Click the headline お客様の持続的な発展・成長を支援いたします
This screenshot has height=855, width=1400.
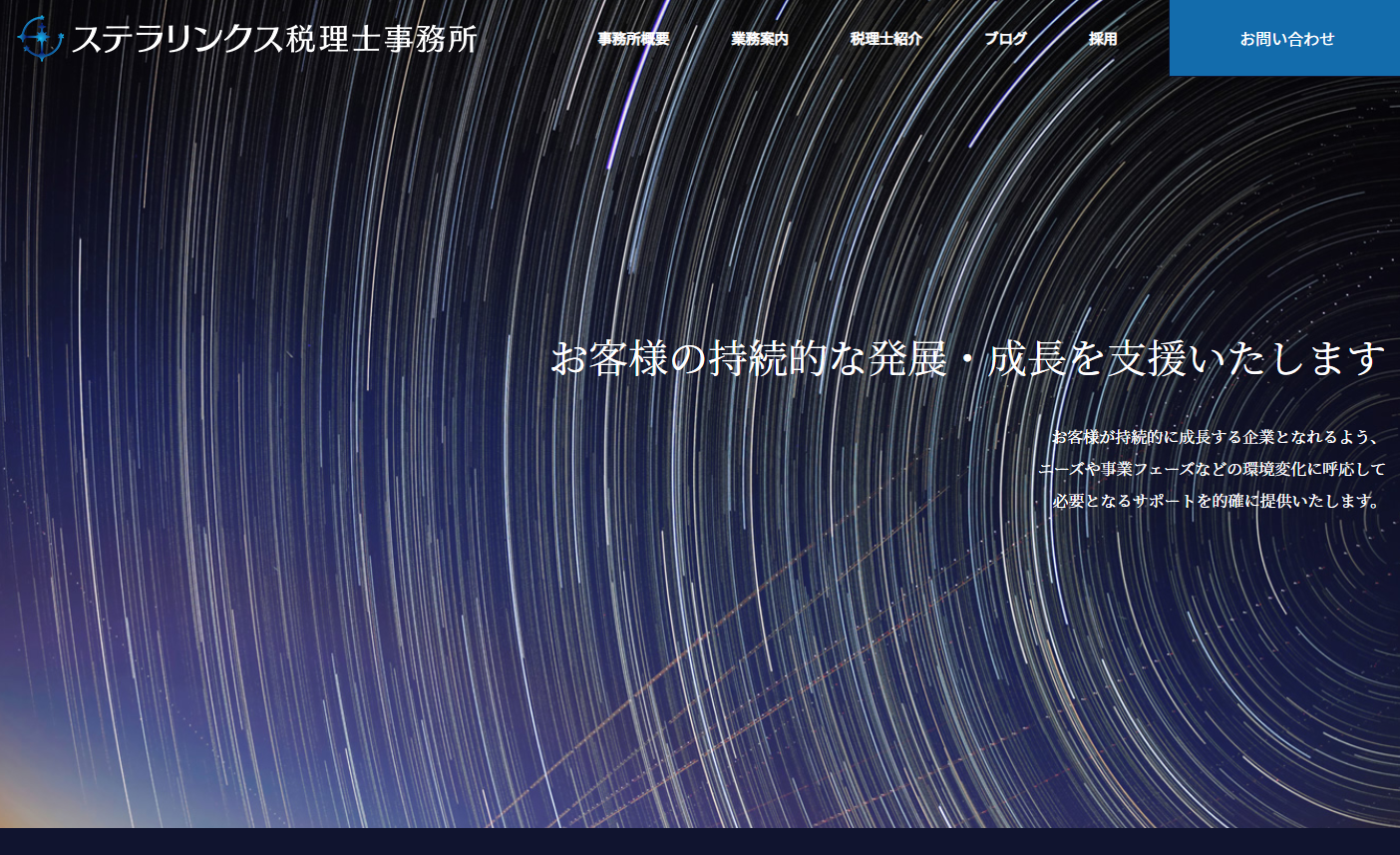point(967,357)
